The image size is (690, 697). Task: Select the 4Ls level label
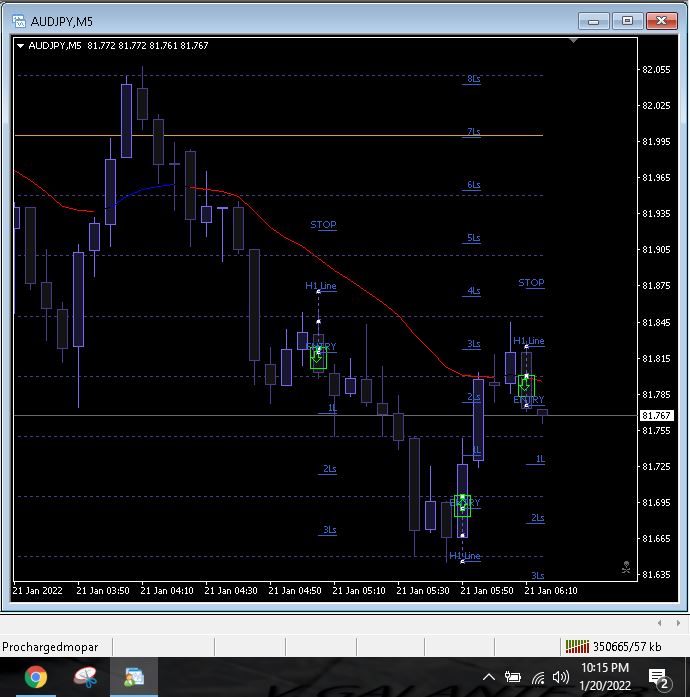point(473,291)
